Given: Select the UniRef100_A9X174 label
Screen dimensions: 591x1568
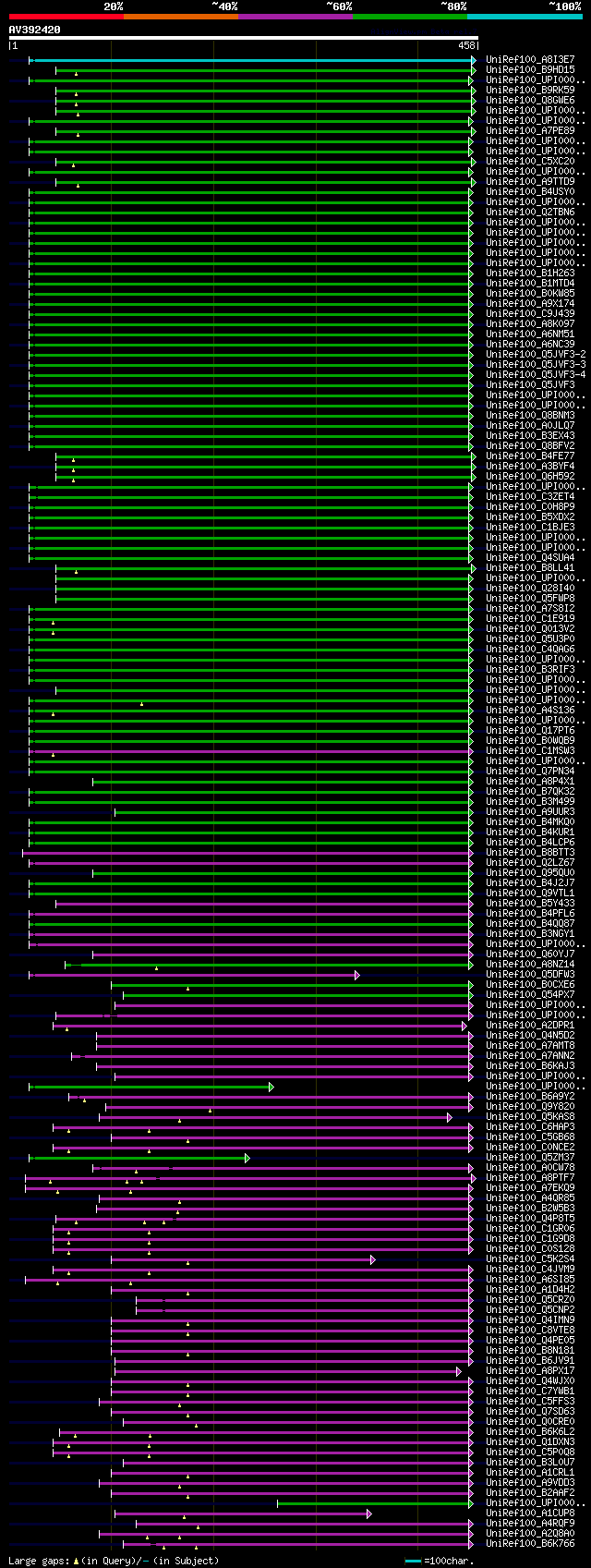Looking at the screenshot, I should (530, 303).
